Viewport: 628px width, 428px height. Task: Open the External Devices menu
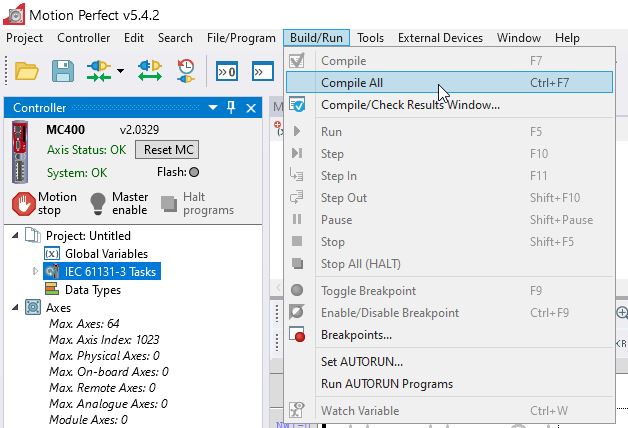[x=440, y=38]
